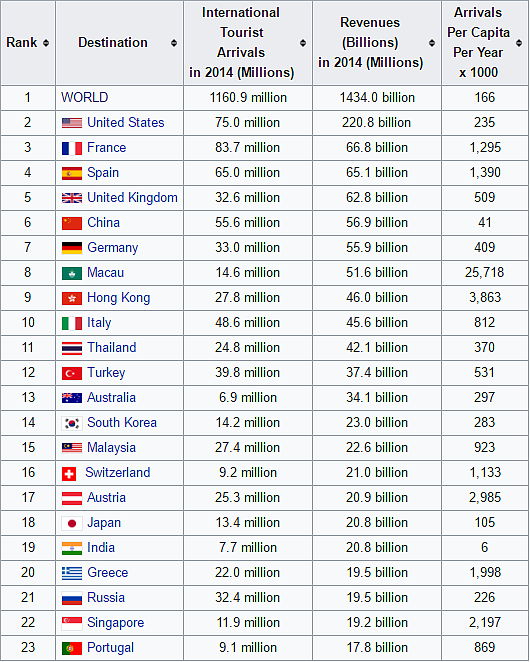Open the France link
Image resolution: width=530 pixels, height=662 pixels.
[x=106, y=147]
